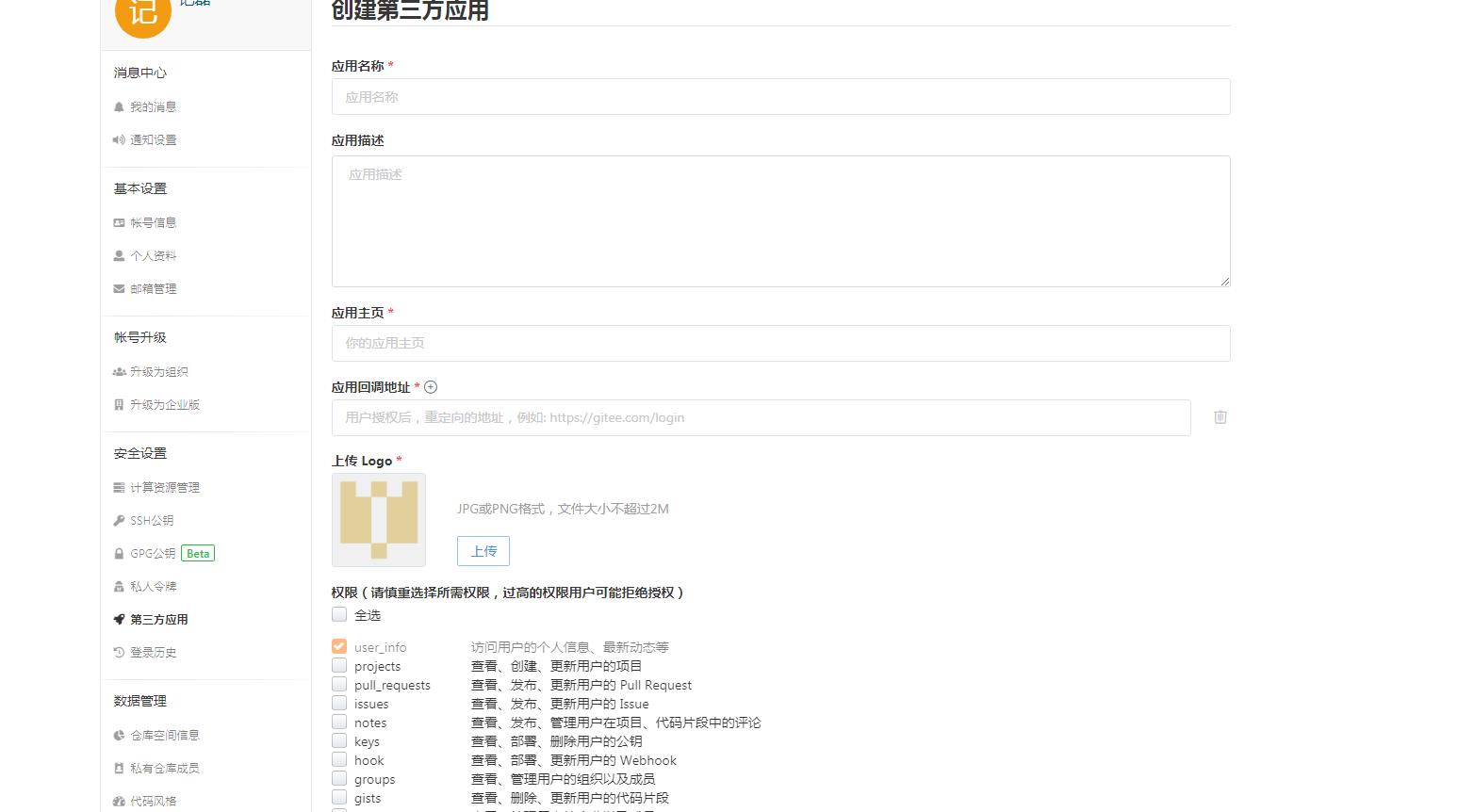
Task: Click the trash icon beside the callback URL field
Action: [x=1220, y=417]
